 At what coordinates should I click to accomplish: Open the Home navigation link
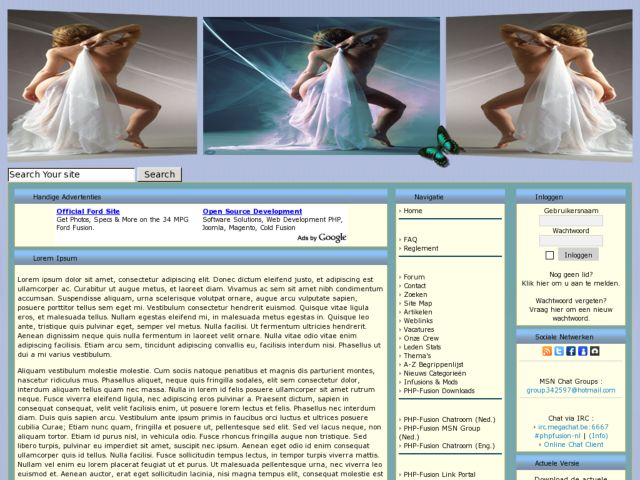coord(413,211)
